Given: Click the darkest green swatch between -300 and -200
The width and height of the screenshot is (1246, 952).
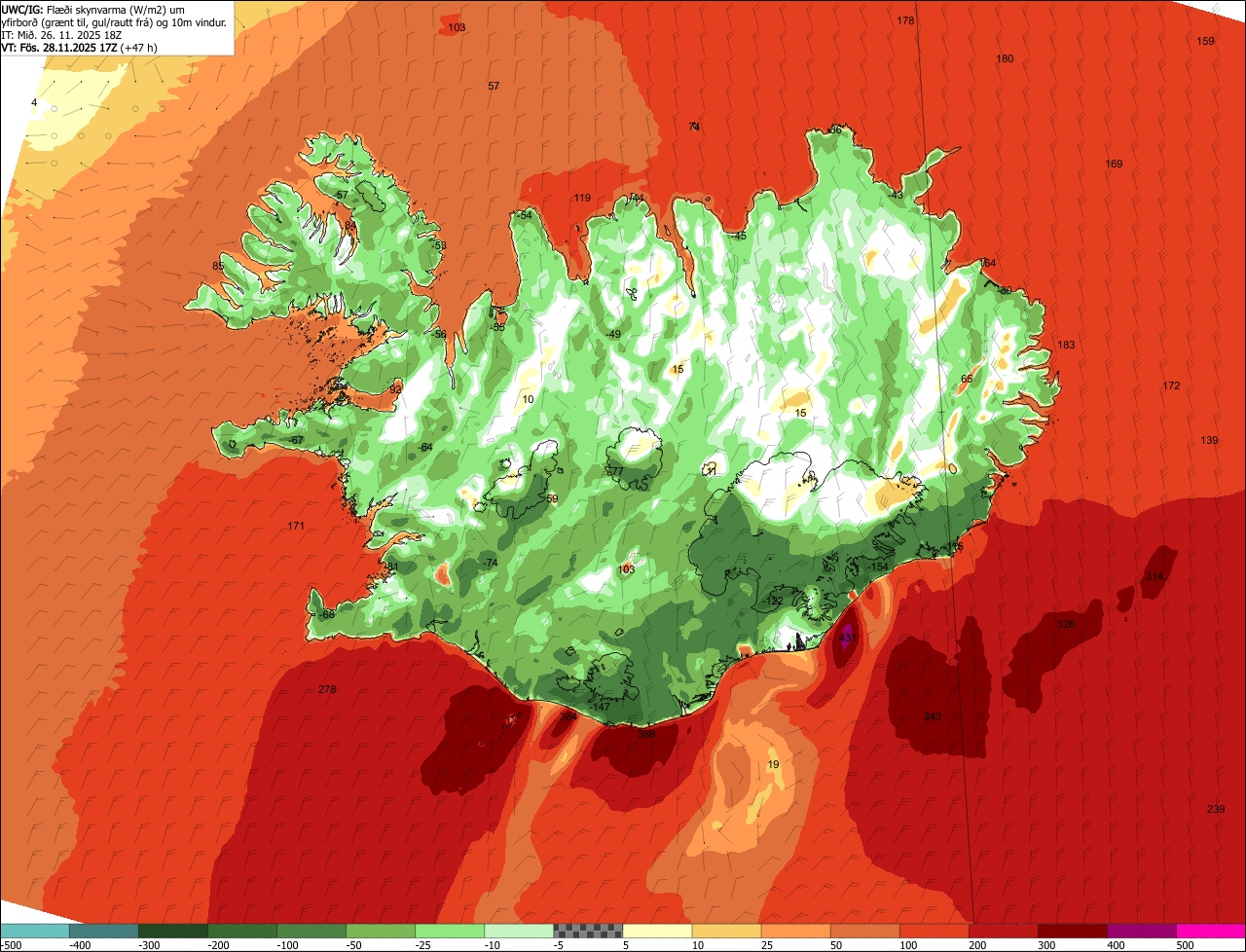Looking at the screenshot, I should 172,931.
